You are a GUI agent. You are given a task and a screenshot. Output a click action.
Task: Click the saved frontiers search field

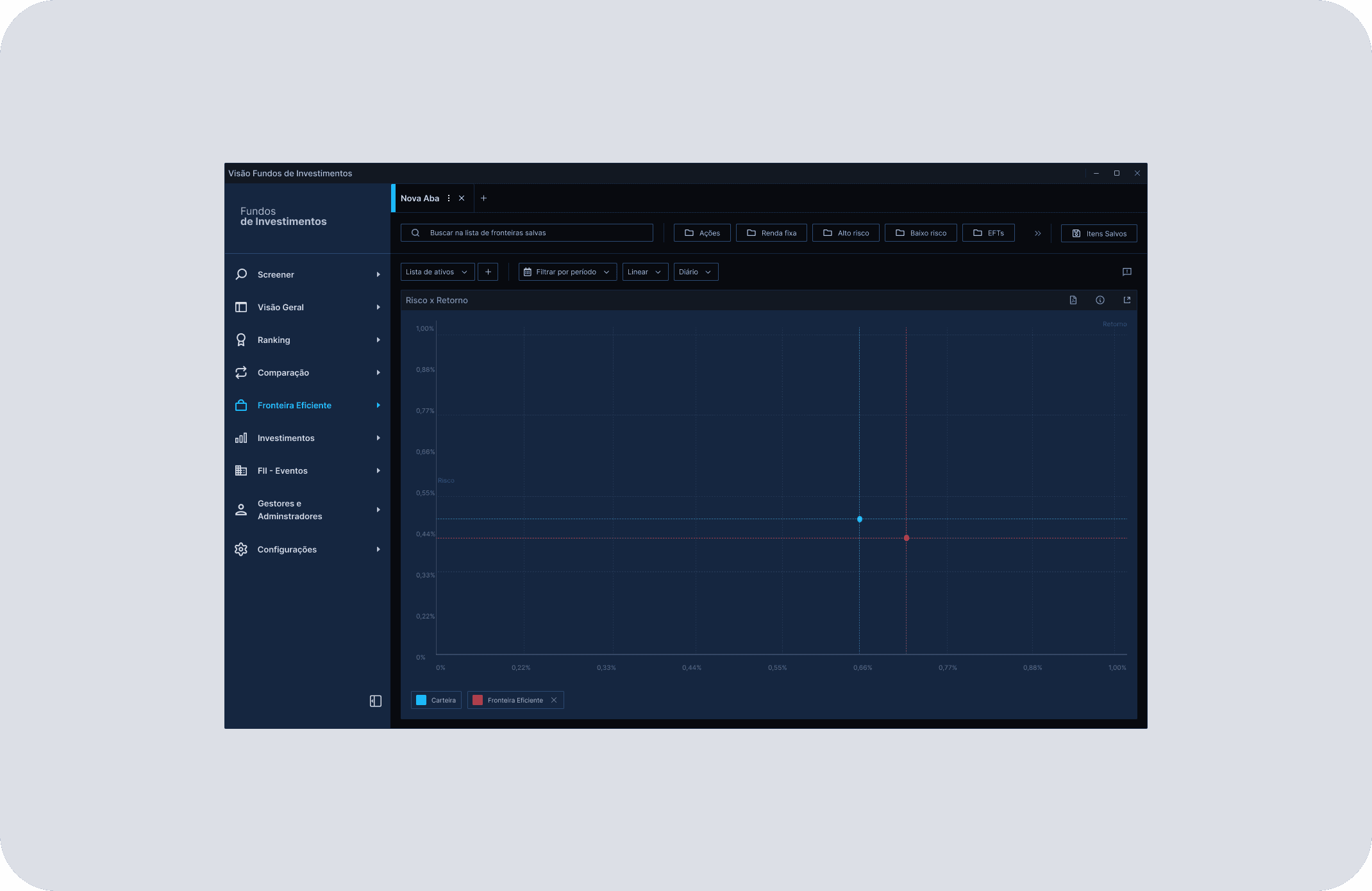(526, 233)
